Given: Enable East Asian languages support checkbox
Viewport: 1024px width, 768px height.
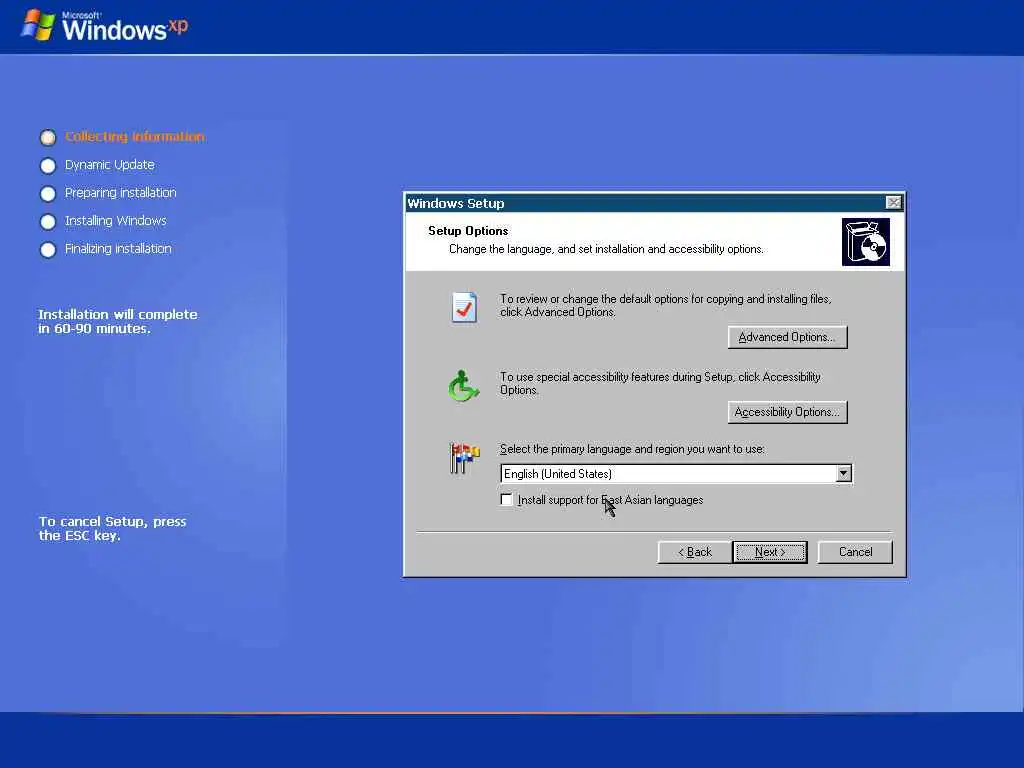Looking at the screenshot, I should 506,500.
